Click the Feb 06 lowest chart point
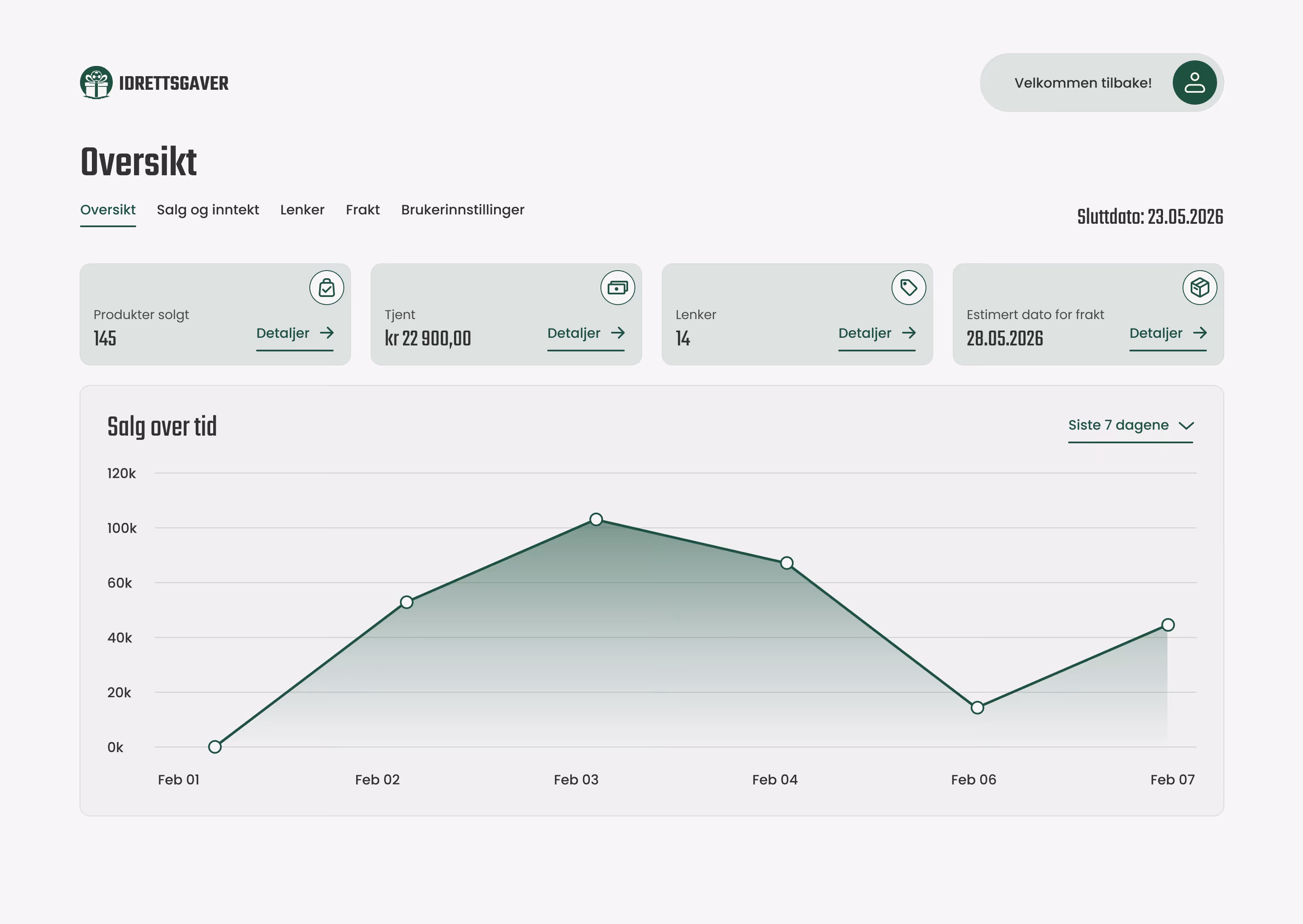Screen dimensions: 1303x924 point(977,708)
